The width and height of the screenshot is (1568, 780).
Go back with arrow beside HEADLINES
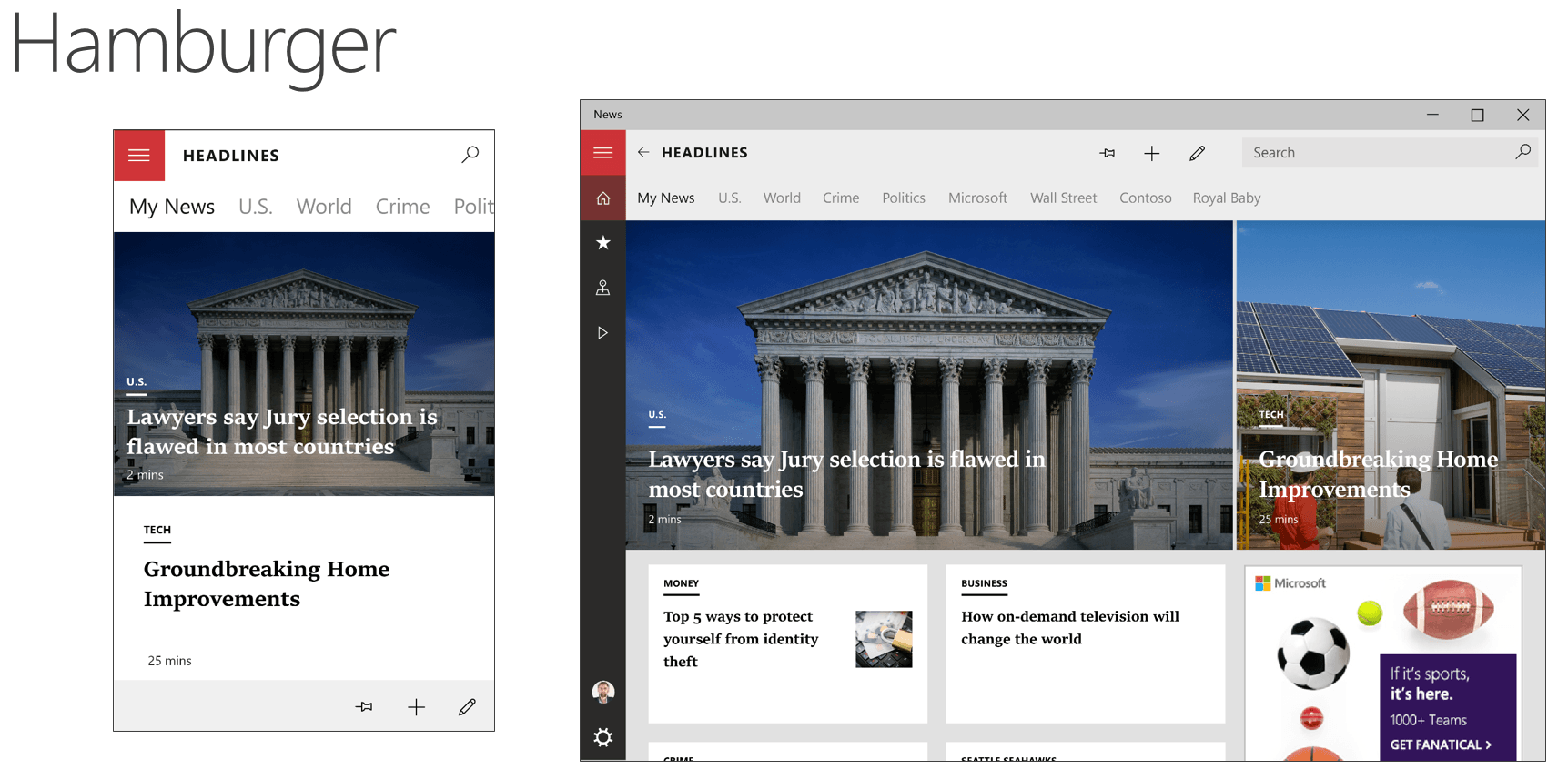643,153
